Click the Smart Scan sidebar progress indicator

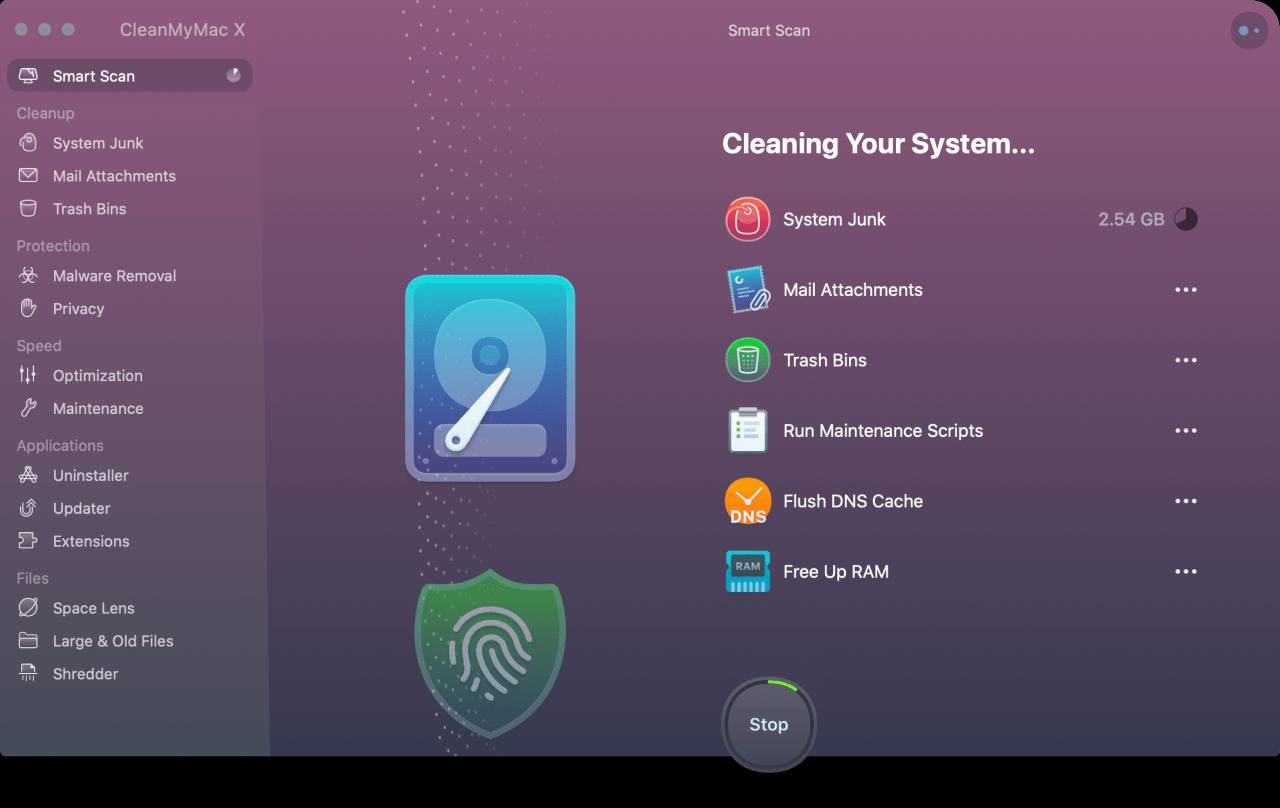233,75
